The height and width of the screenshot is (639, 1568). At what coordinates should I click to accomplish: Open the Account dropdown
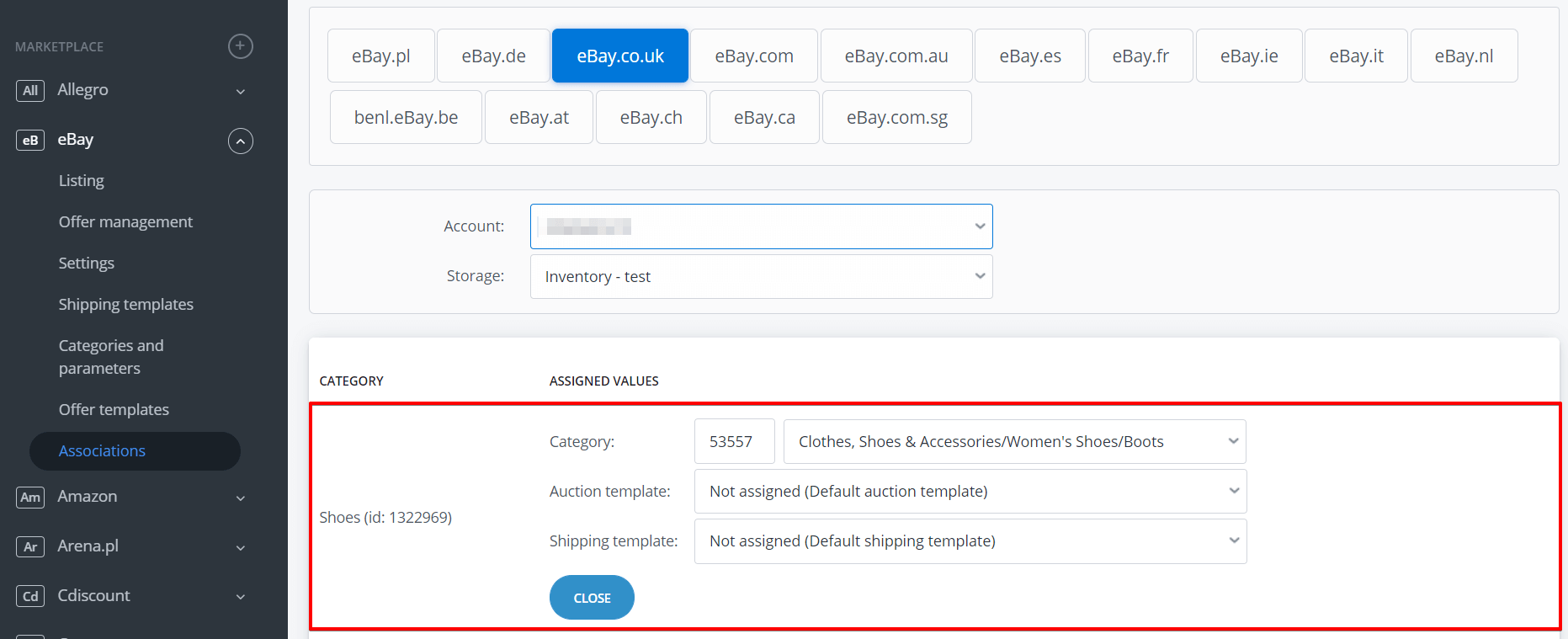point(761,226)
